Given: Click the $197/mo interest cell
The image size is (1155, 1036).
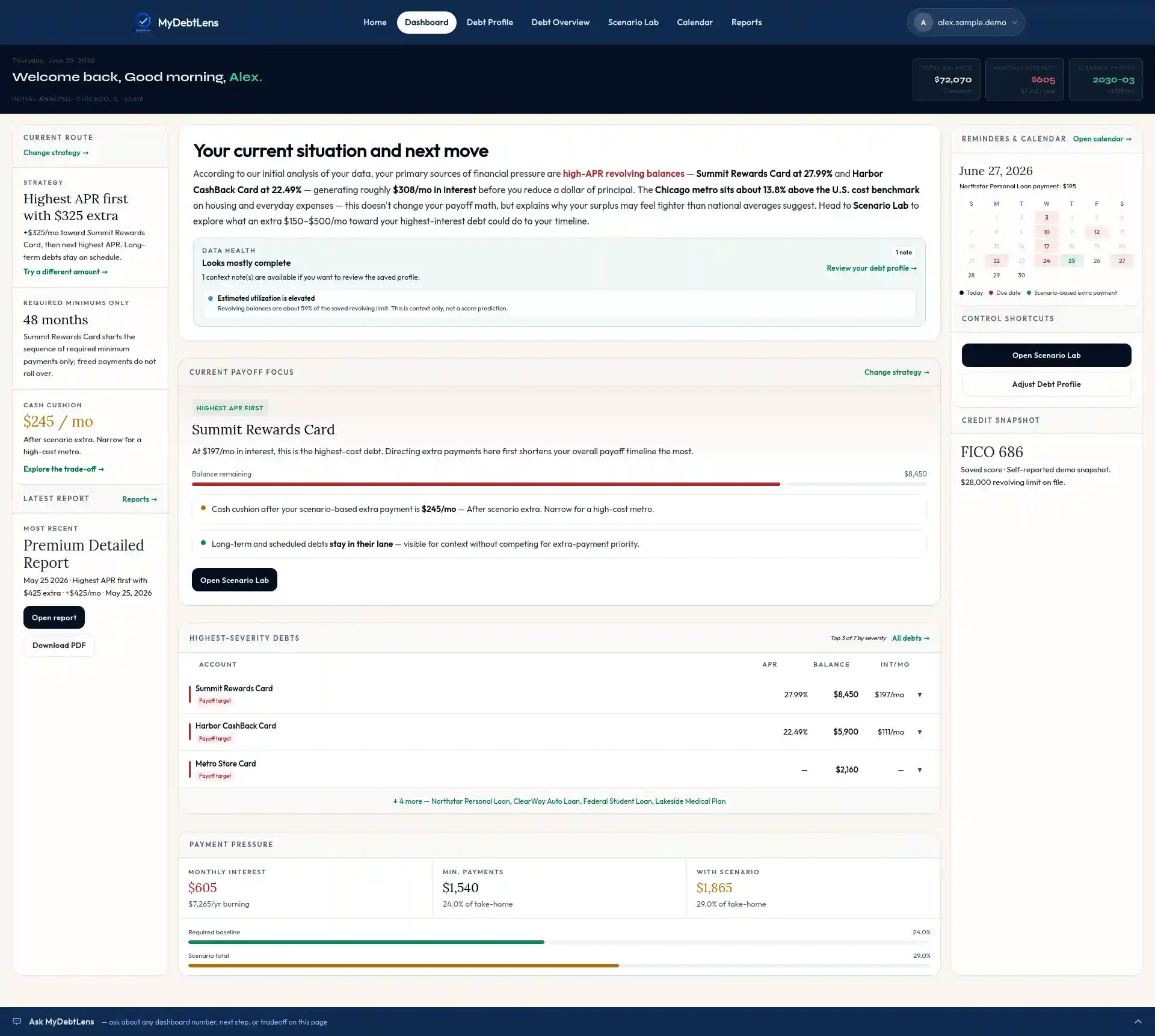Looking at the screenshot, I should (x=889, y=694).
